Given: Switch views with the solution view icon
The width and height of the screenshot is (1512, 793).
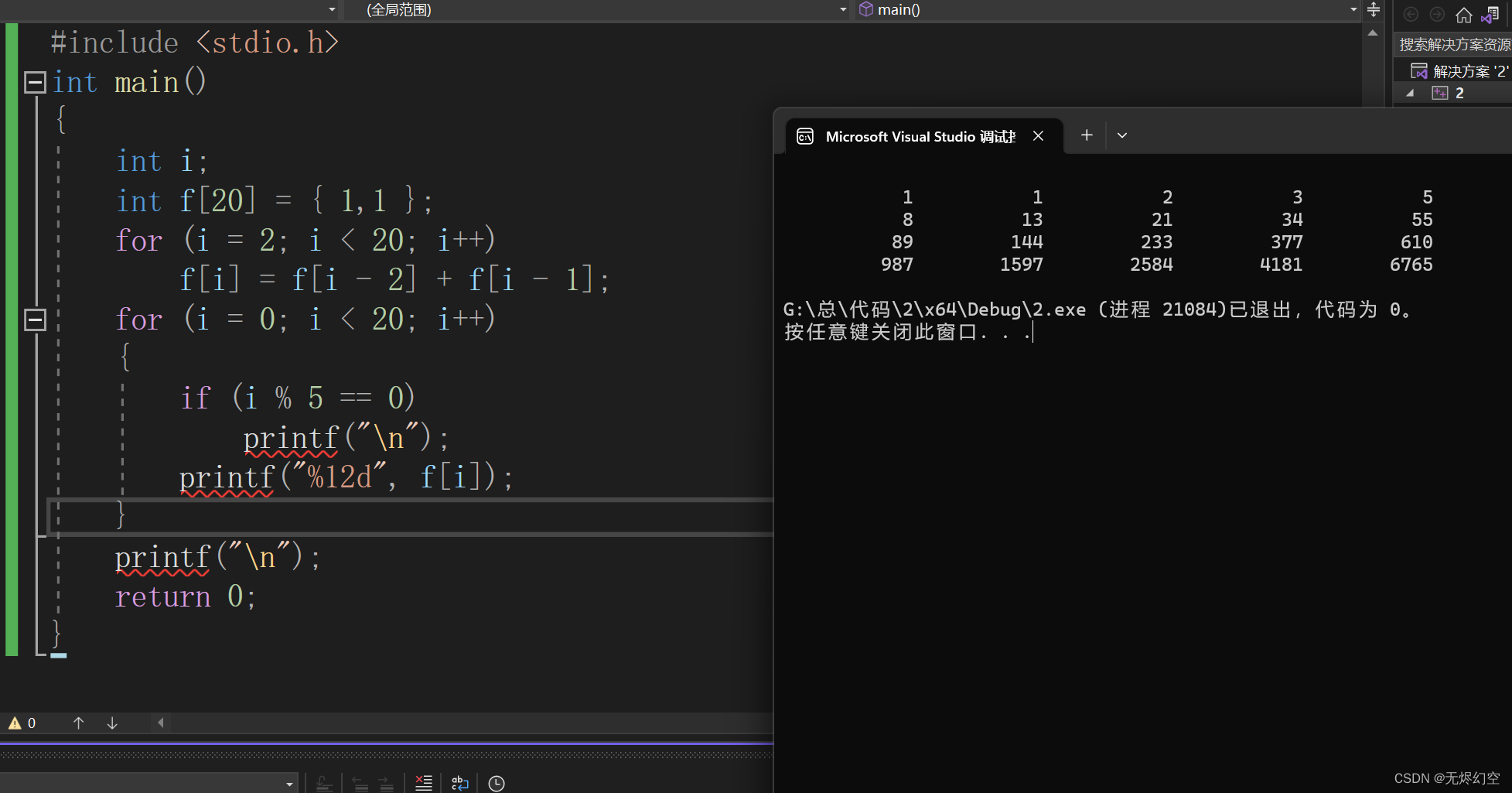Looking at the screenshot, I should click(1490, 15).
